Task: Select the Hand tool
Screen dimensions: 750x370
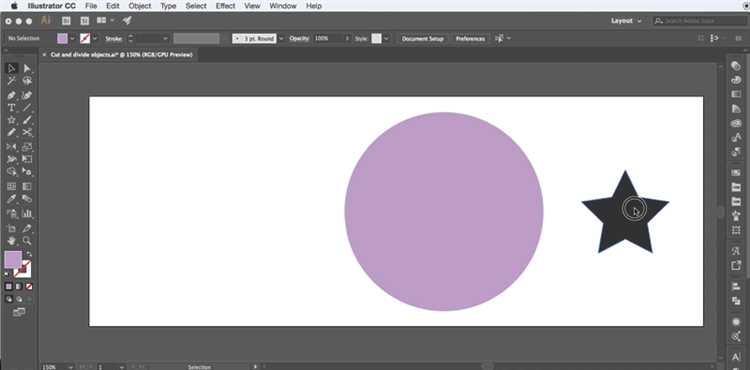Action: (x=11, y=241)
